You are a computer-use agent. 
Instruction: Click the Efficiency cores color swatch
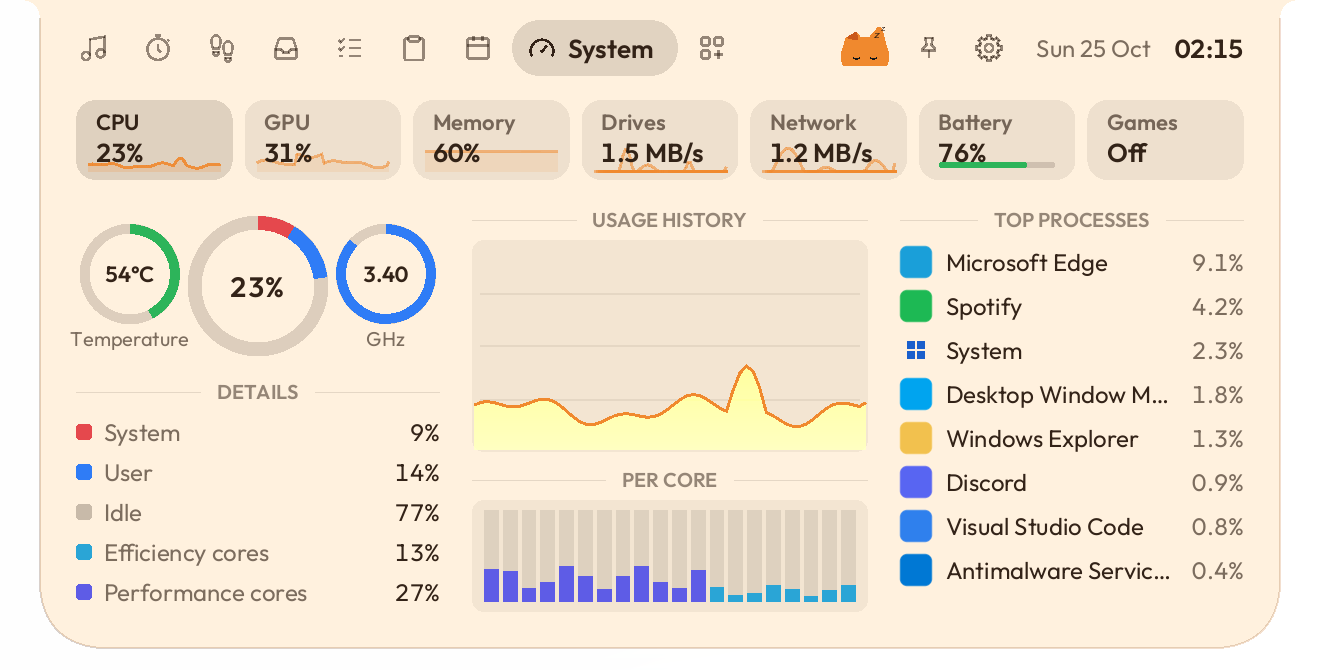point(84,552)
